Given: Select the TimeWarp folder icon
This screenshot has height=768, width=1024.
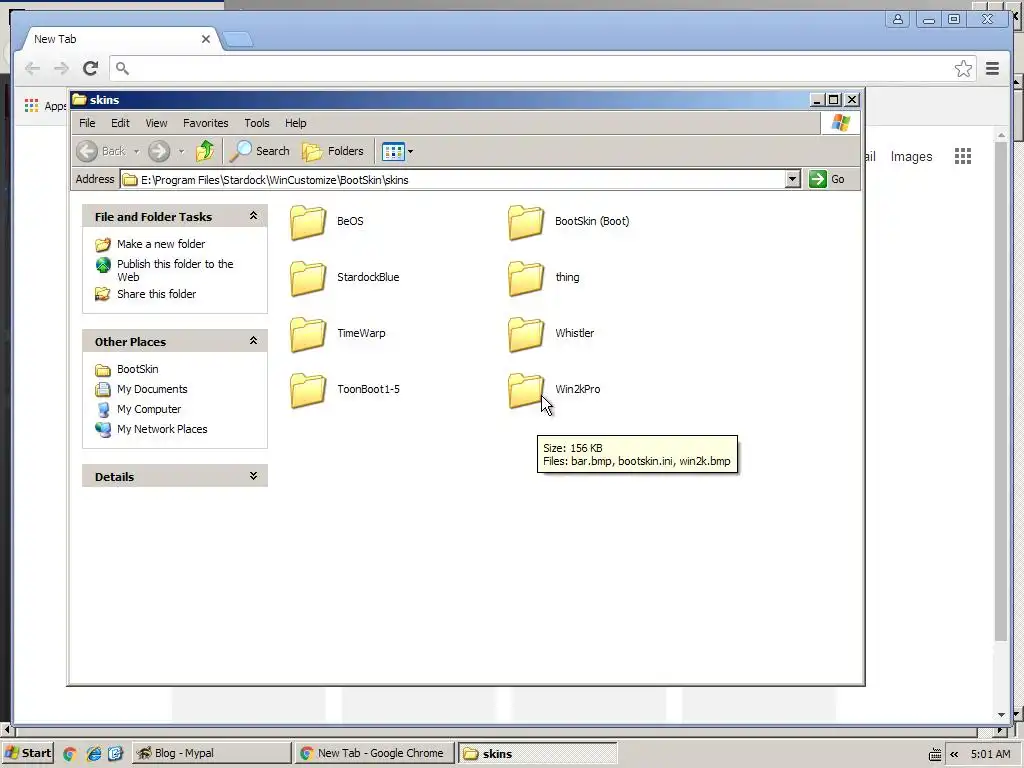Looking at the screenshot, I should (x=308, y=334).
